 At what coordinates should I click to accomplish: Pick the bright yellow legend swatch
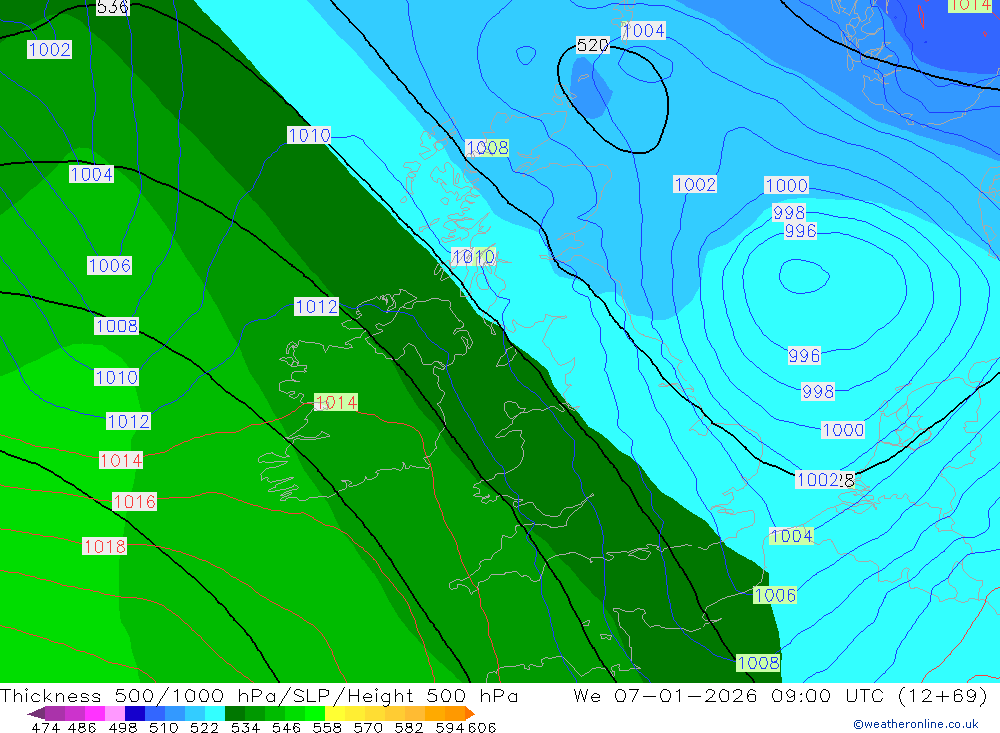tap(335, 713)
